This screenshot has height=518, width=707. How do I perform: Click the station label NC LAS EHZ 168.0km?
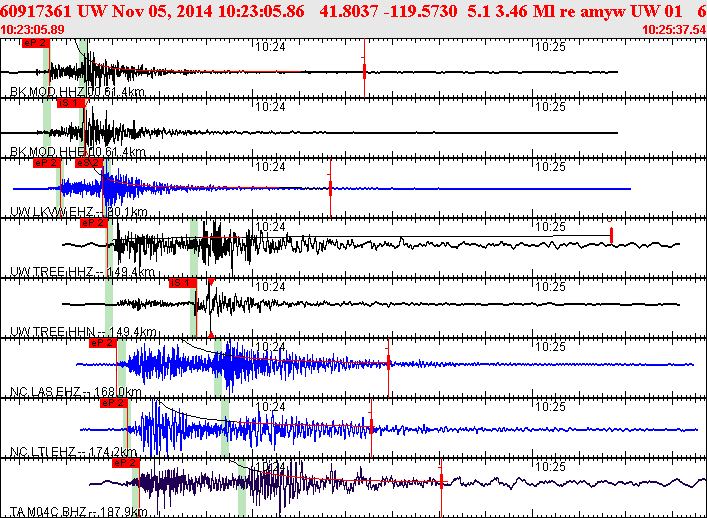(76, 392)
